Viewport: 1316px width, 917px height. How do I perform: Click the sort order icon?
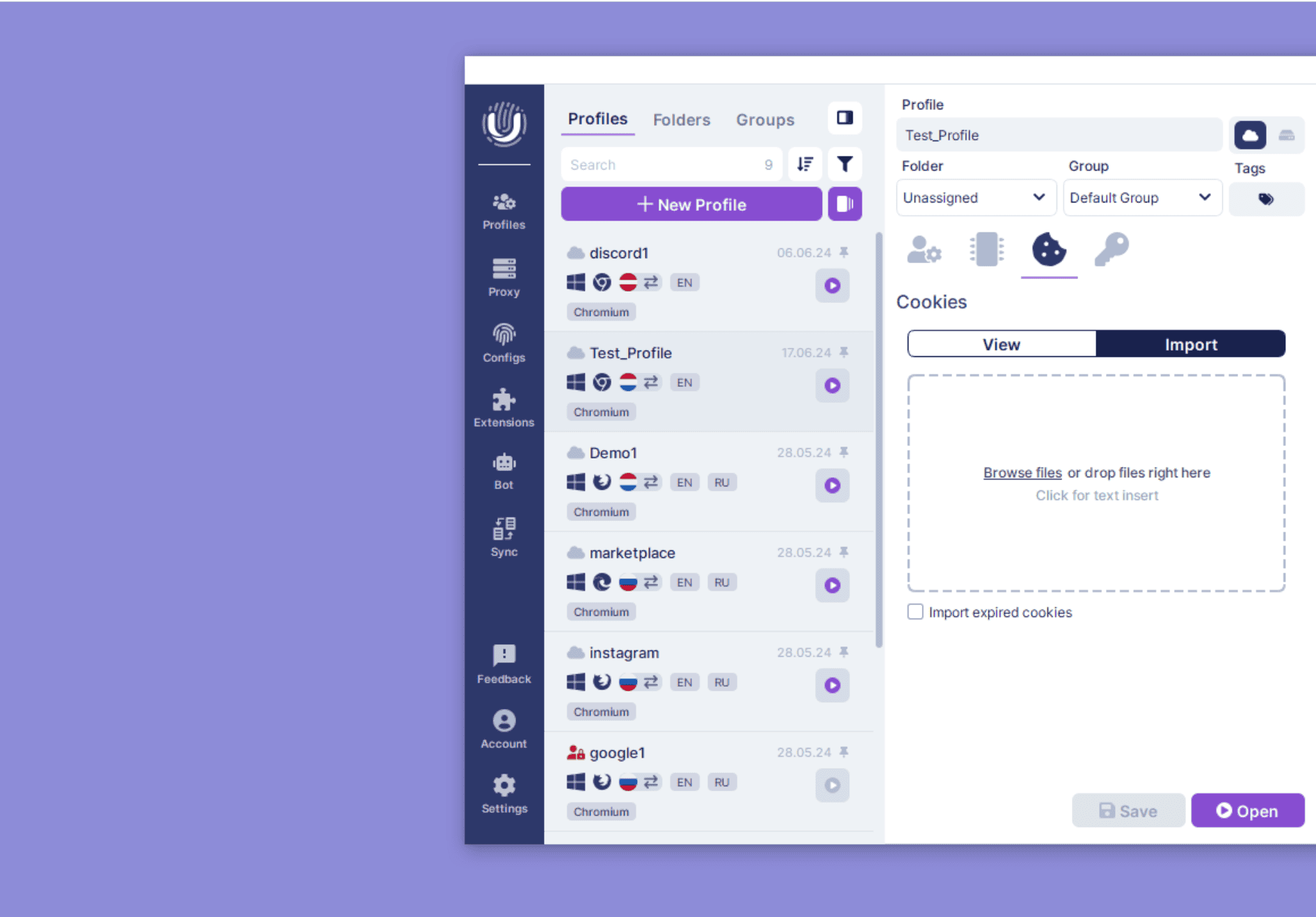tap(805, 164)
